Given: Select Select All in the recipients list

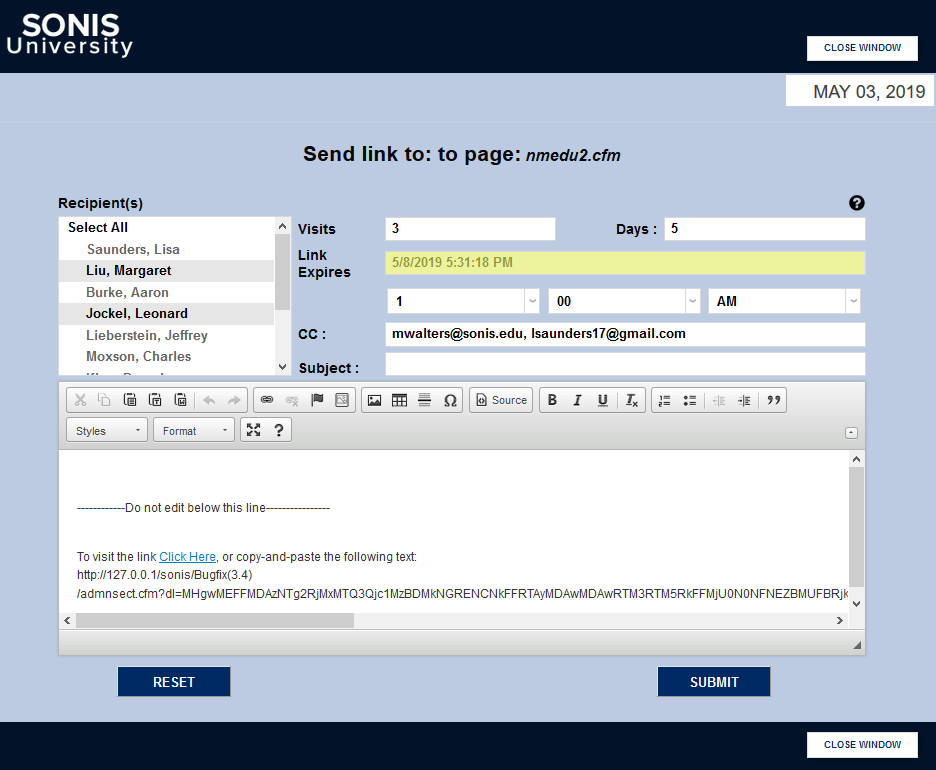Looking at the screenshot, I should (x=98, y=228).
